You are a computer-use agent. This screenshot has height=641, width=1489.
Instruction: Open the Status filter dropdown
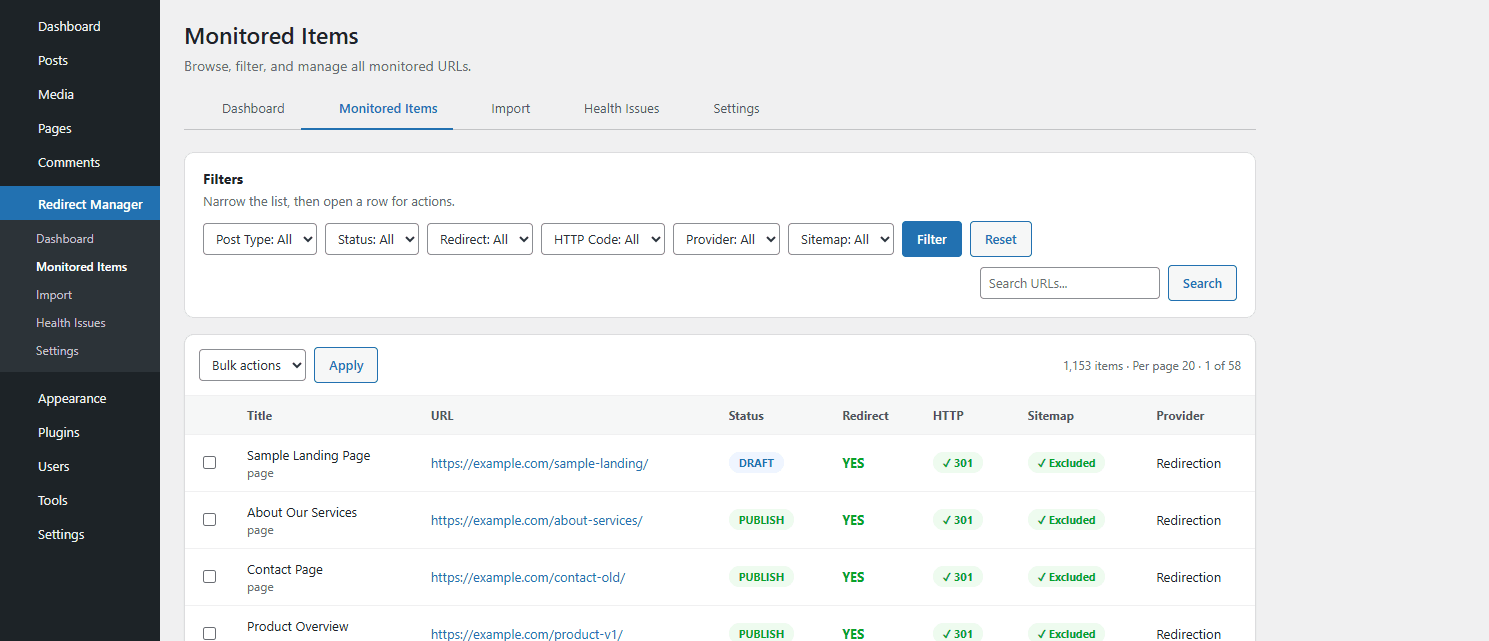click(372, 239)
